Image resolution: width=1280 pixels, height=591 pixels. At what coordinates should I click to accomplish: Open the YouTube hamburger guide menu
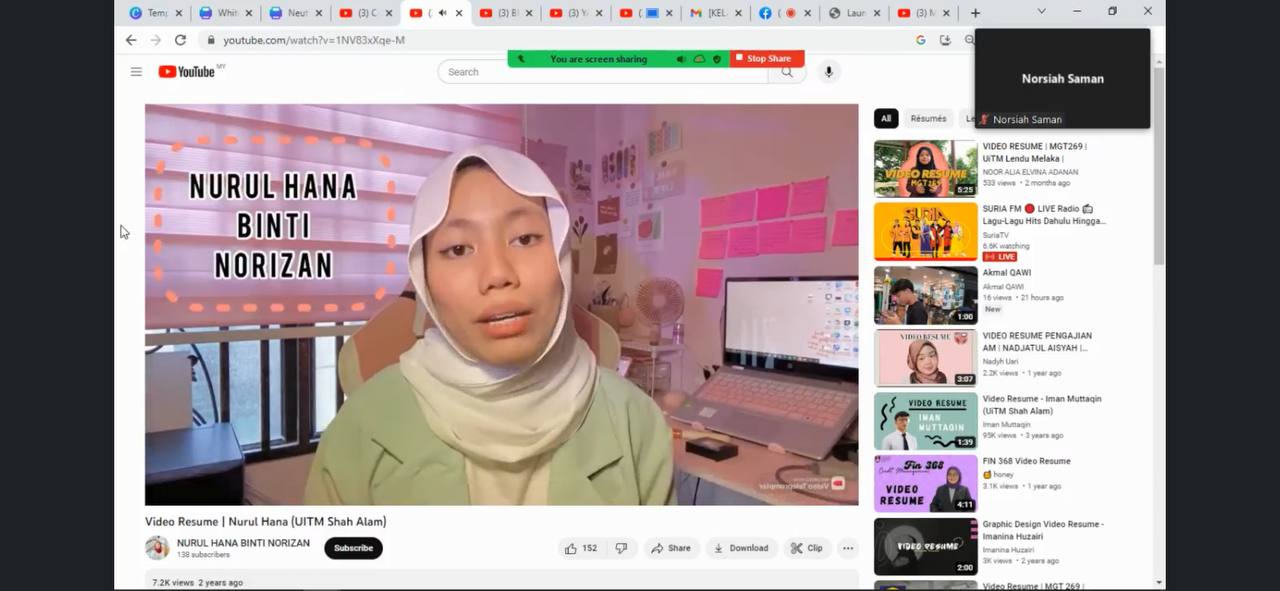[x=136, y=72]
